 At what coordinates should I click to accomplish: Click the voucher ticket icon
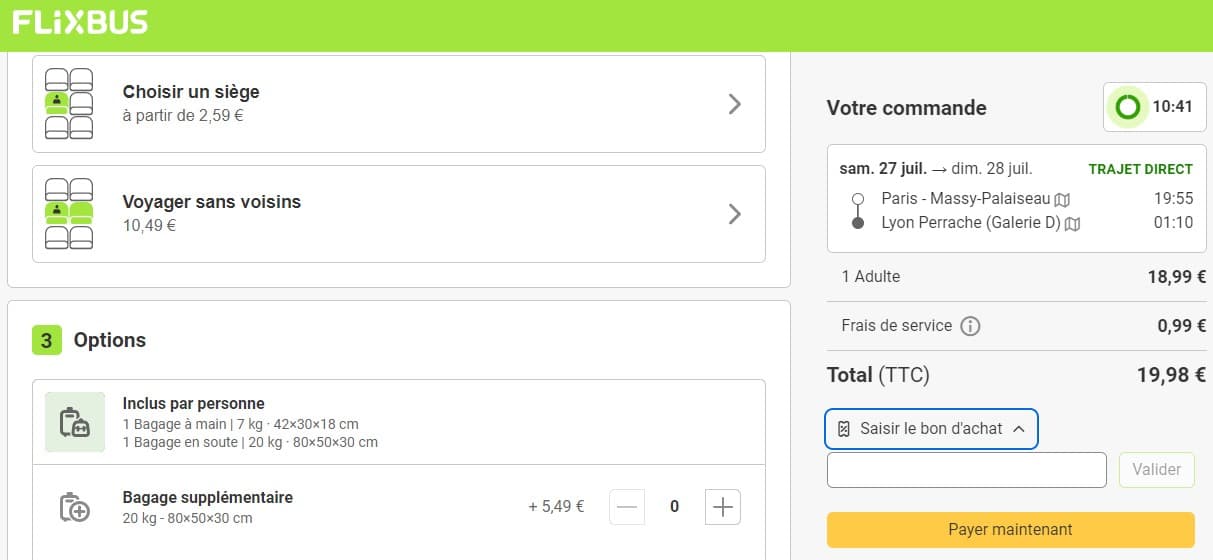coord(844,429)
